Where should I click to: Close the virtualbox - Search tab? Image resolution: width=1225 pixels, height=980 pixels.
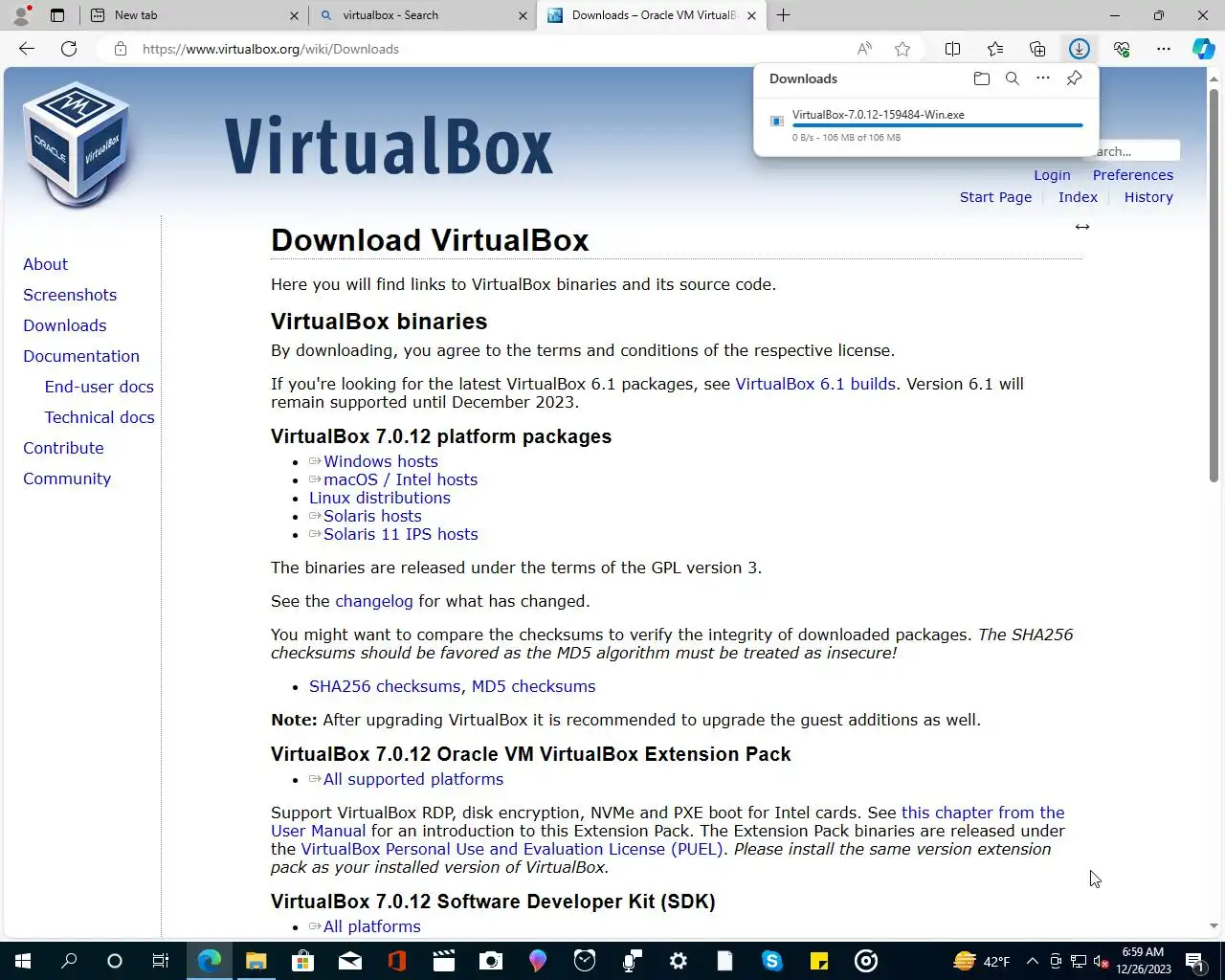tap(523, 15)
